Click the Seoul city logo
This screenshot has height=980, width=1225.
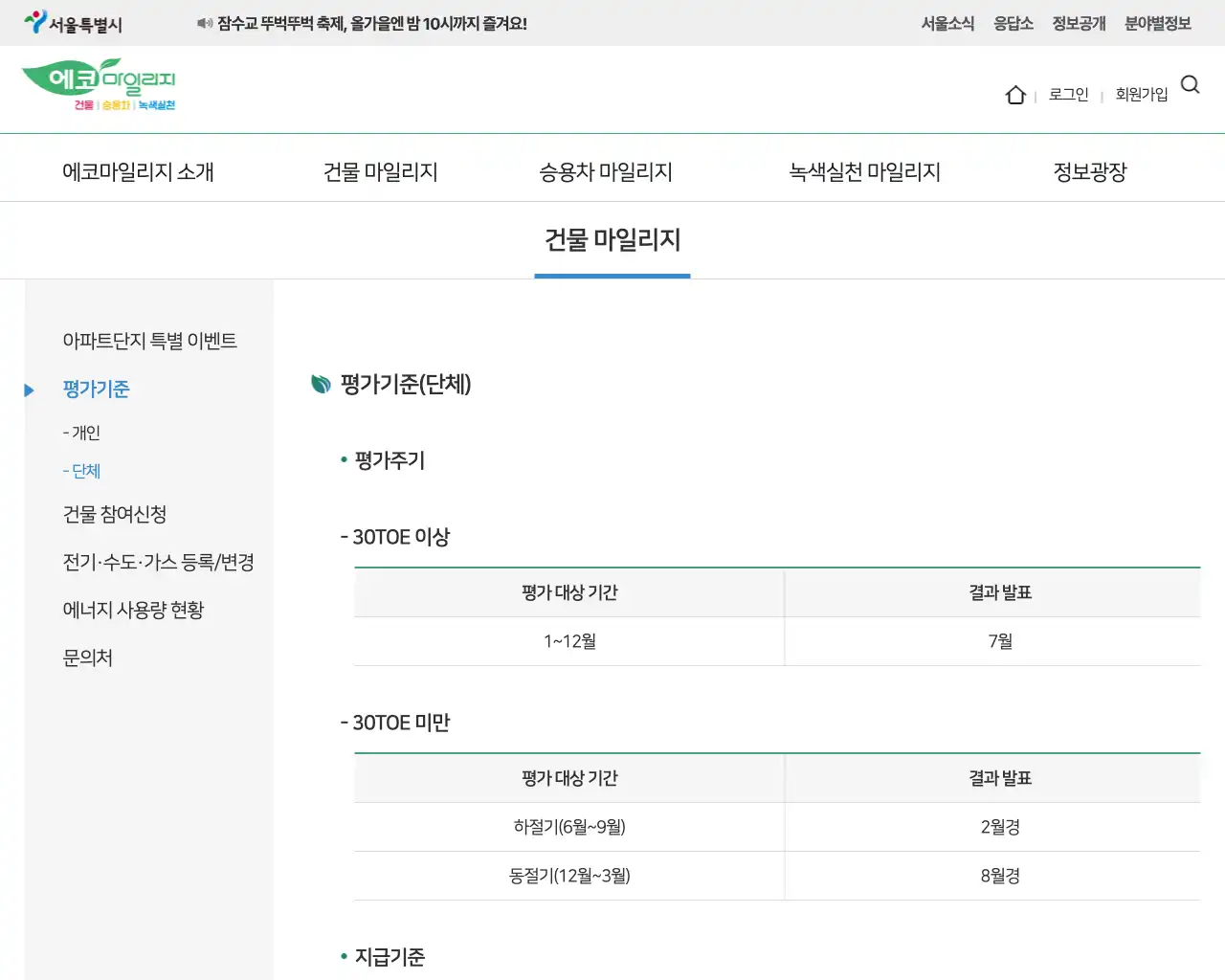coord(74,23)
